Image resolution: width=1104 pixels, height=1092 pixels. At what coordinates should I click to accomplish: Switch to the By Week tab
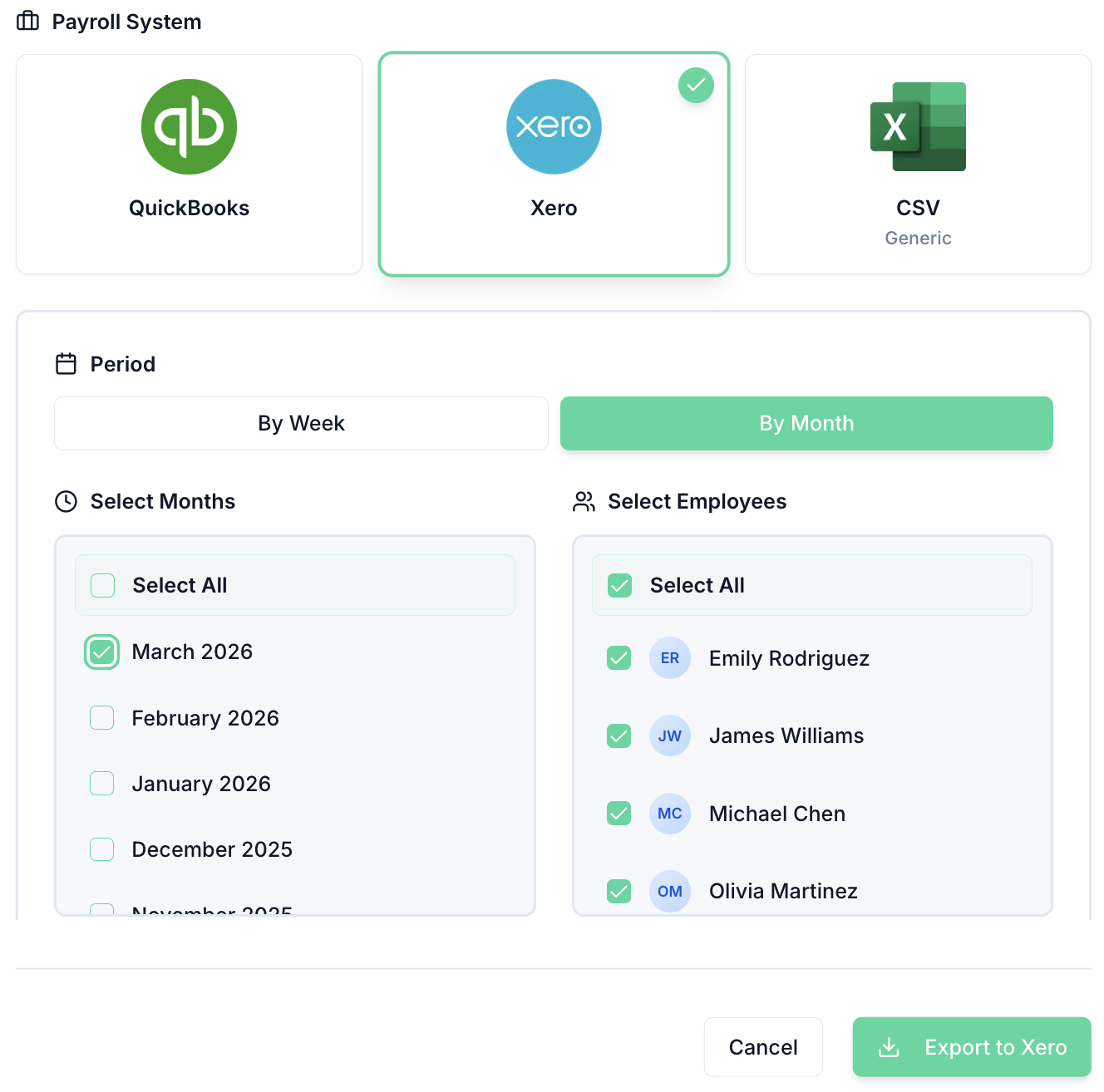301,424
